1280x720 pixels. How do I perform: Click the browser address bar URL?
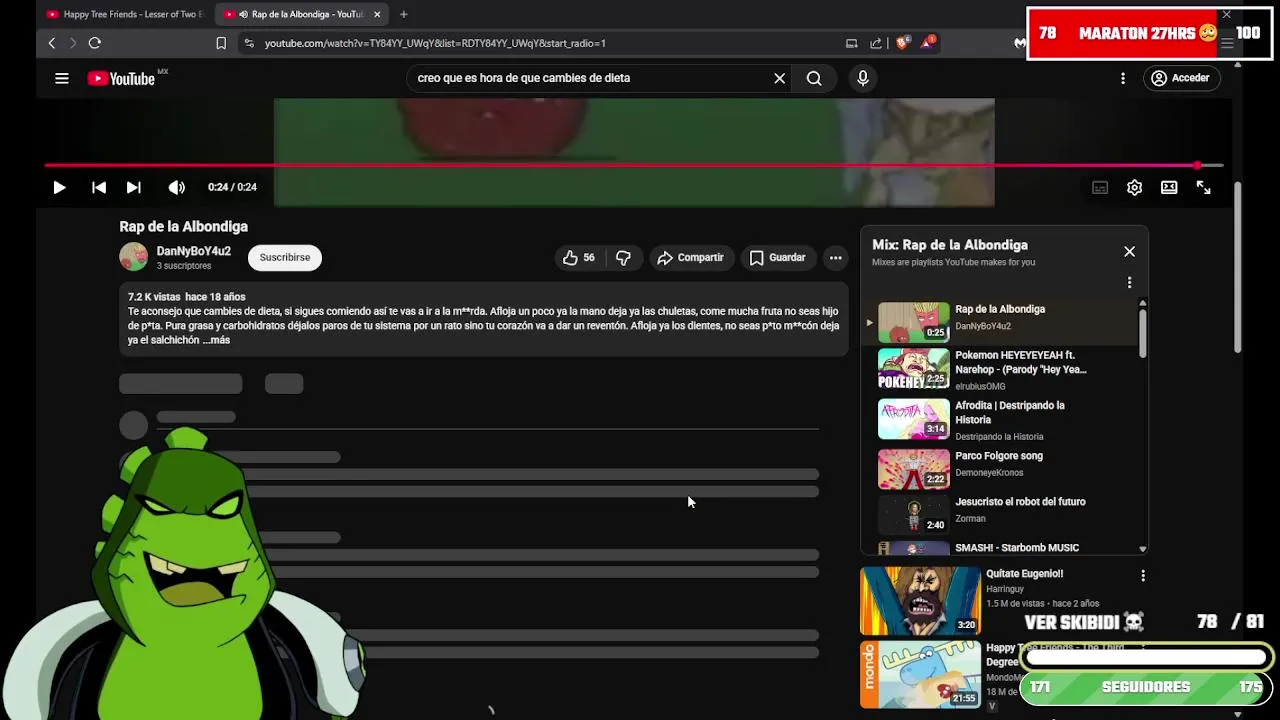(435, 43)
